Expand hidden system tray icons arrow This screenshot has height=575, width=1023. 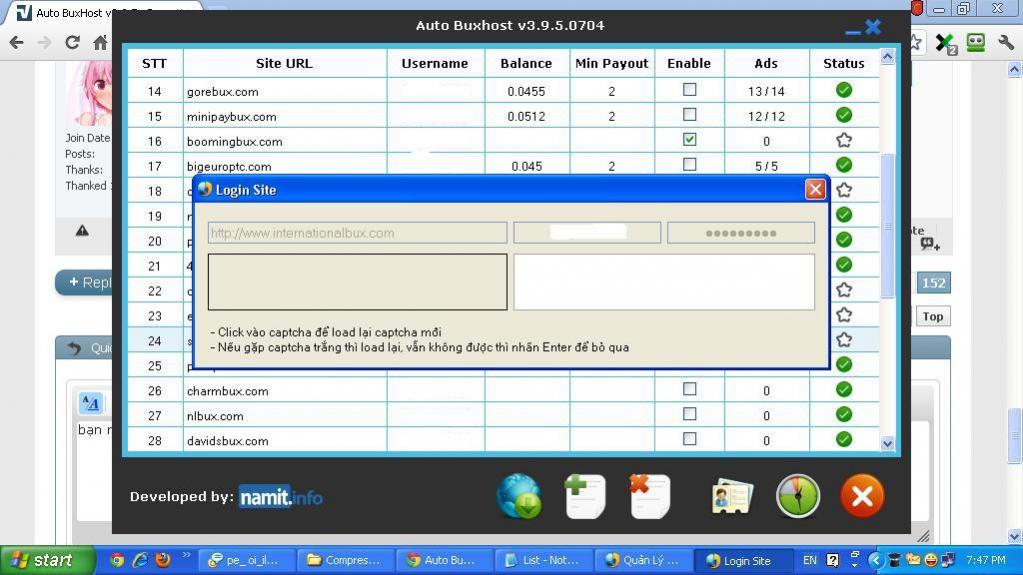[x=876, y=560]
